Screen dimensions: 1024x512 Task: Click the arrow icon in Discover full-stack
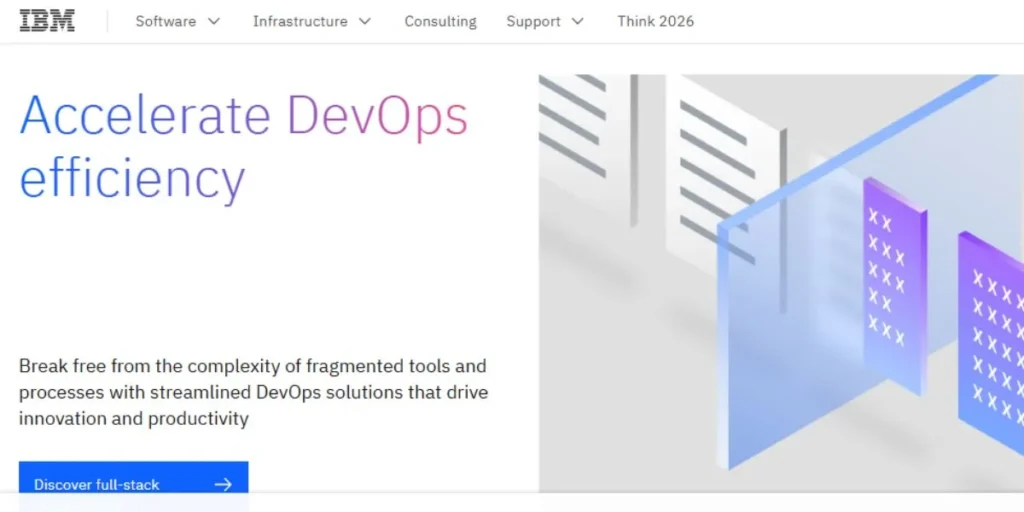click(223, 484)
